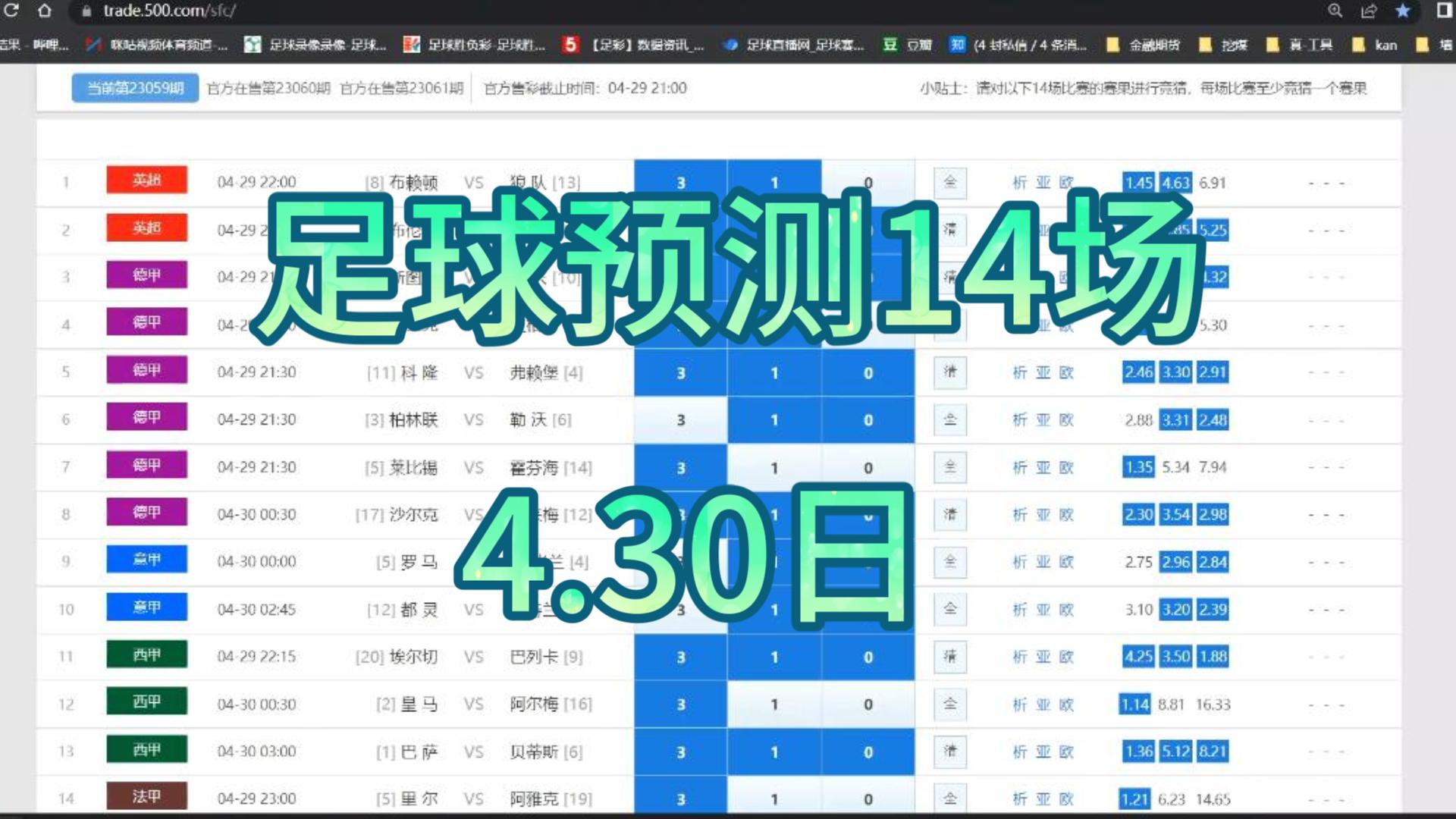This screenshot has width=1456, height=819.
Task: Click the 法甲 badge for 里尔 match
Action: pyautogui.click(x=146, y=796)
